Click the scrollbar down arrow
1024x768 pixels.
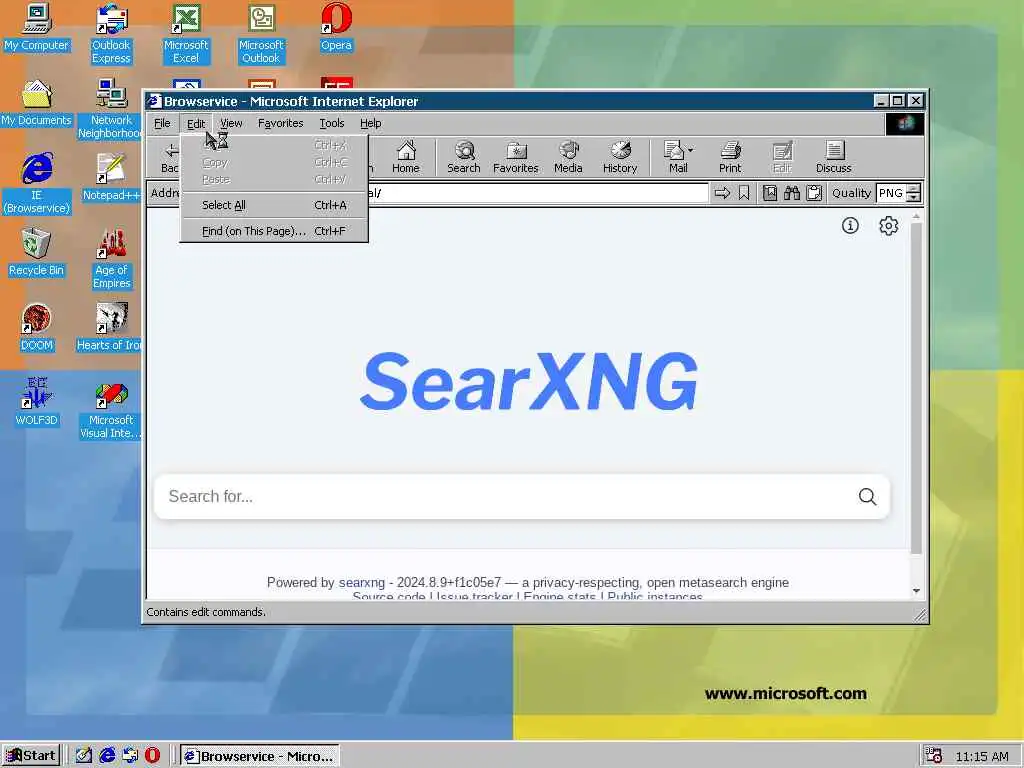pos(916,591)
